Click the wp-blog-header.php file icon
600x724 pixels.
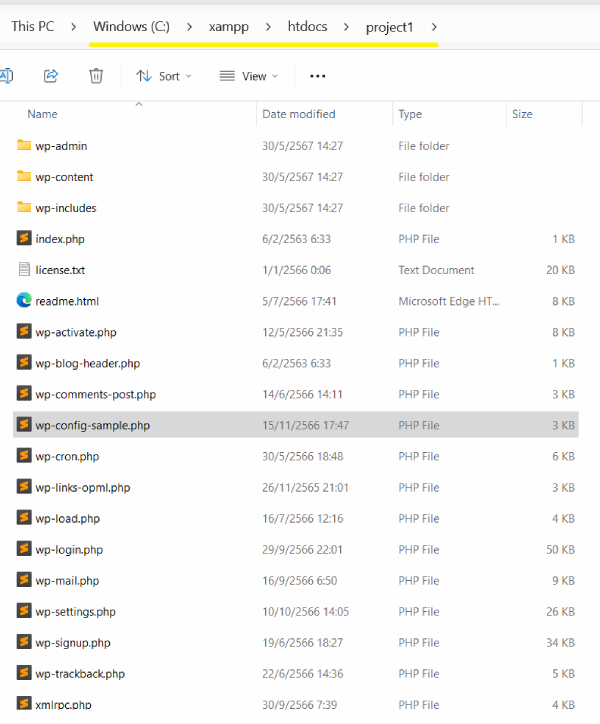[24, 362]
